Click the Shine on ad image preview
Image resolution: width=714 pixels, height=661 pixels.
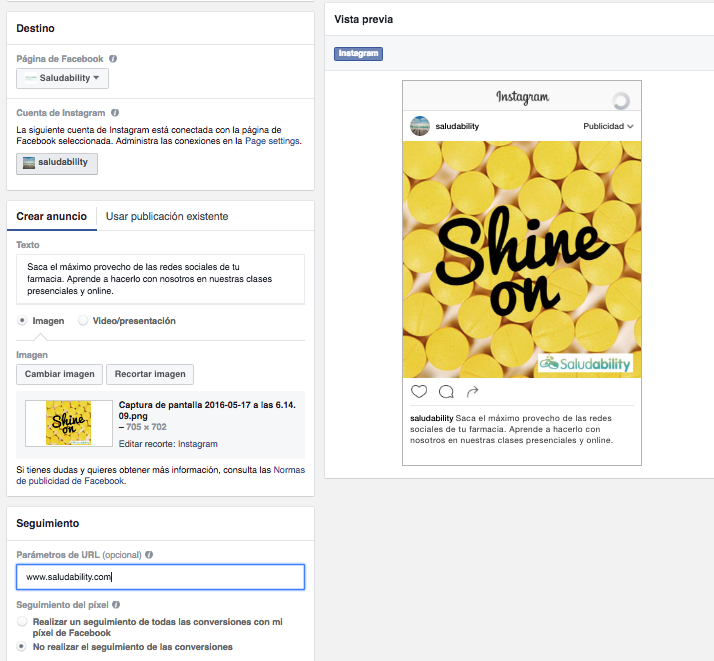pyautogui.click(x=522, y=259)
